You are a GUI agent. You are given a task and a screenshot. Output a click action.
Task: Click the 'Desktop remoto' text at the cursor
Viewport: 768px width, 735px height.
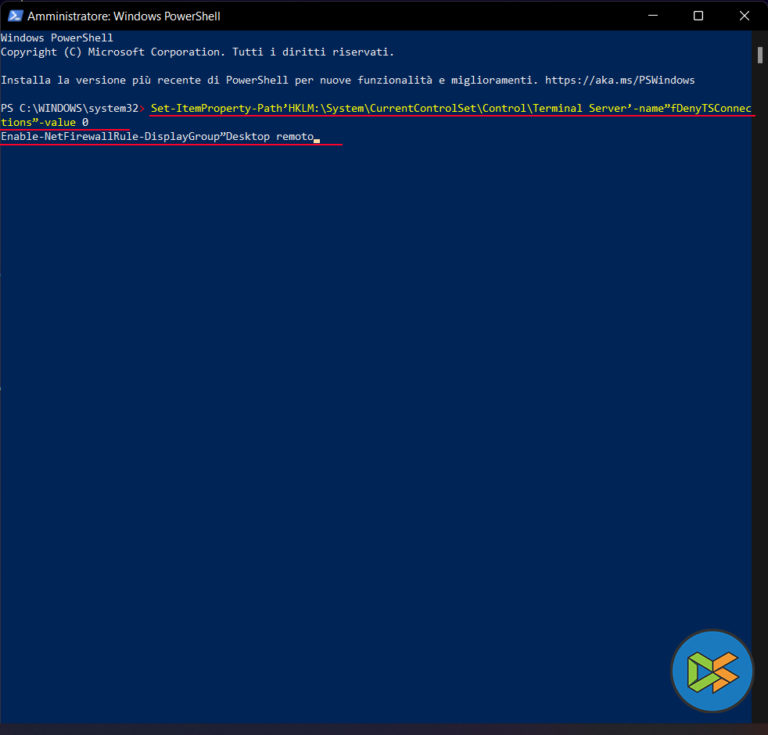pyautogui.click(x=269, y=137)
